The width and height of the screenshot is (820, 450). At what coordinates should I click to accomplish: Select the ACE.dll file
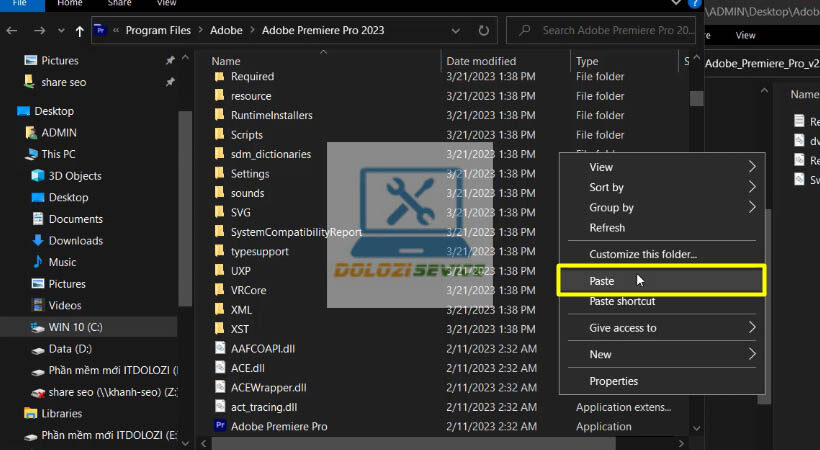pyautogui.click(x=247, y=368)
